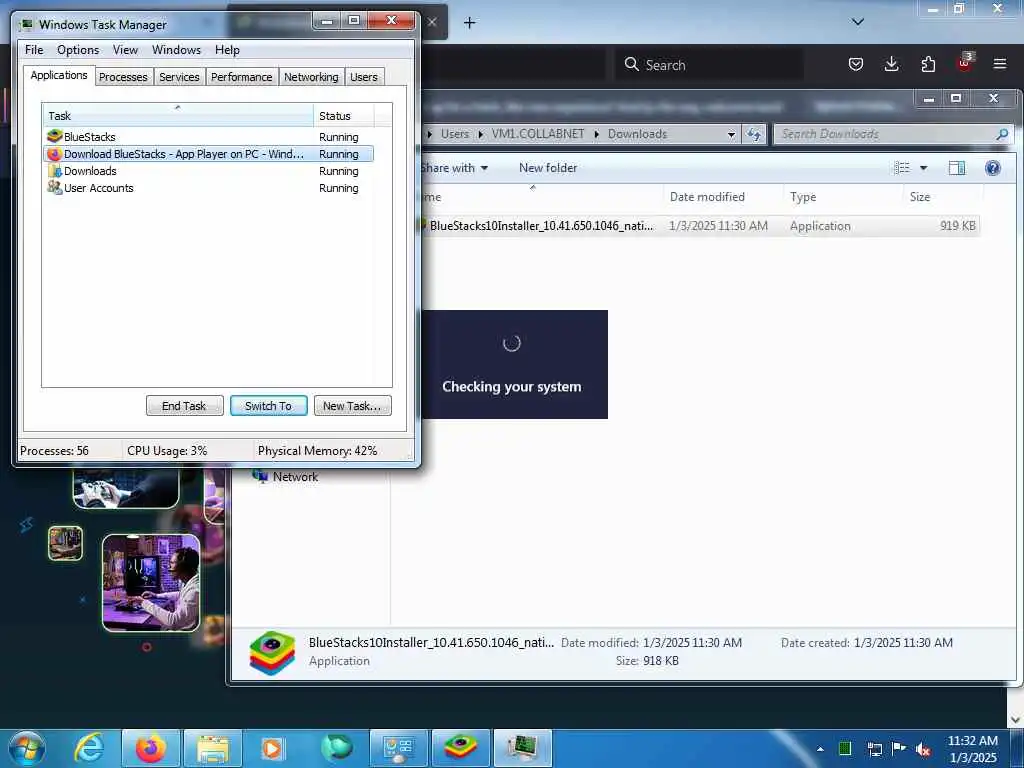Open the Control Panel taskbar item

(x=398, y=748)
